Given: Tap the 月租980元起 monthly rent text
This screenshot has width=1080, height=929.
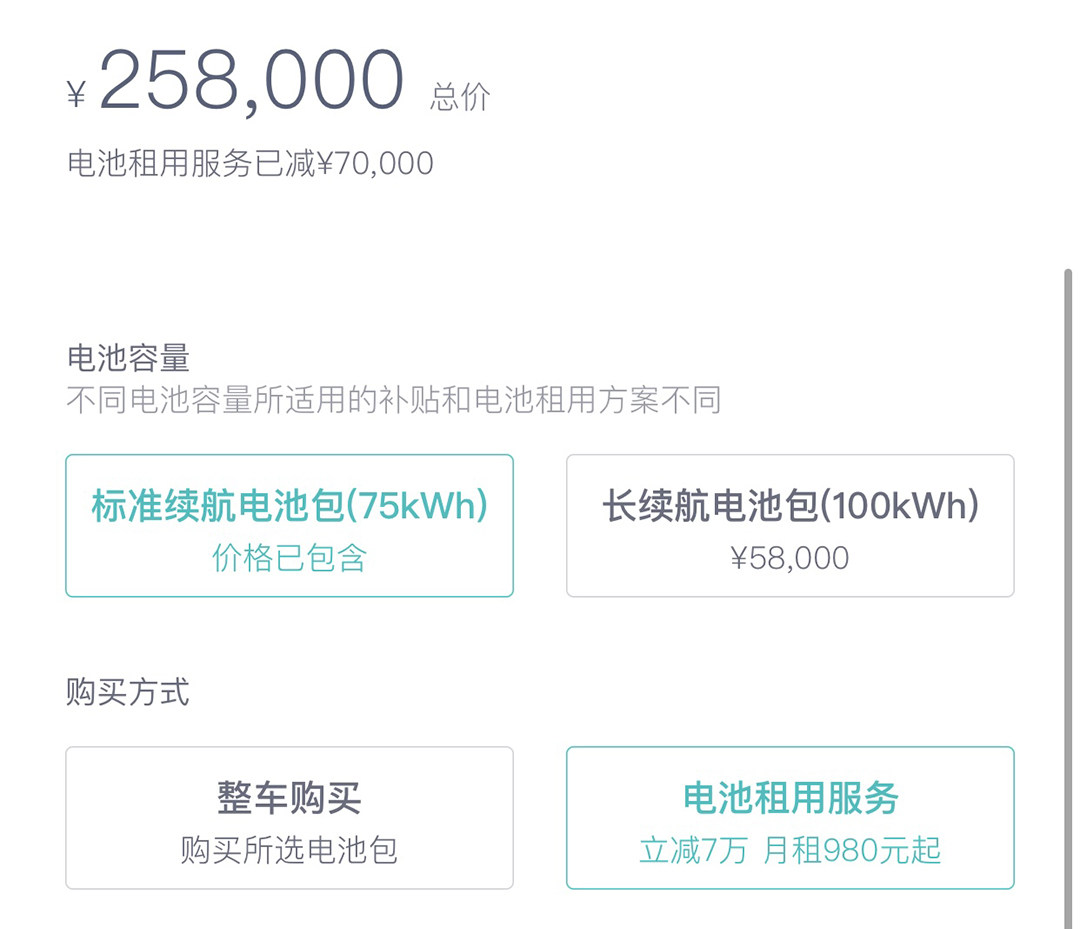Looking at the screenshot, I should click(x=852, y=850).
